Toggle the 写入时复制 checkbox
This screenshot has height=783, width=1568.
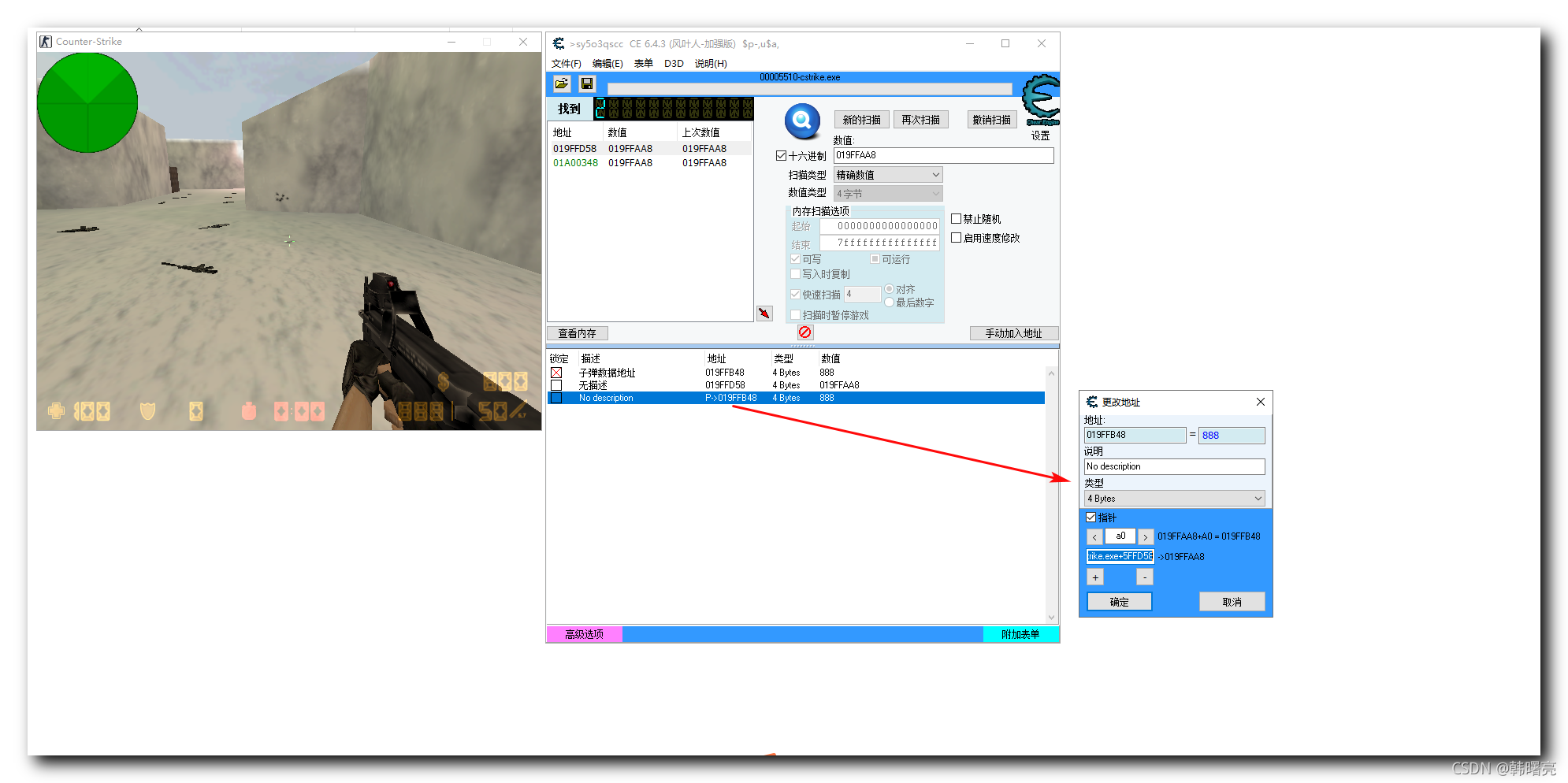click(x=795, y=274)
